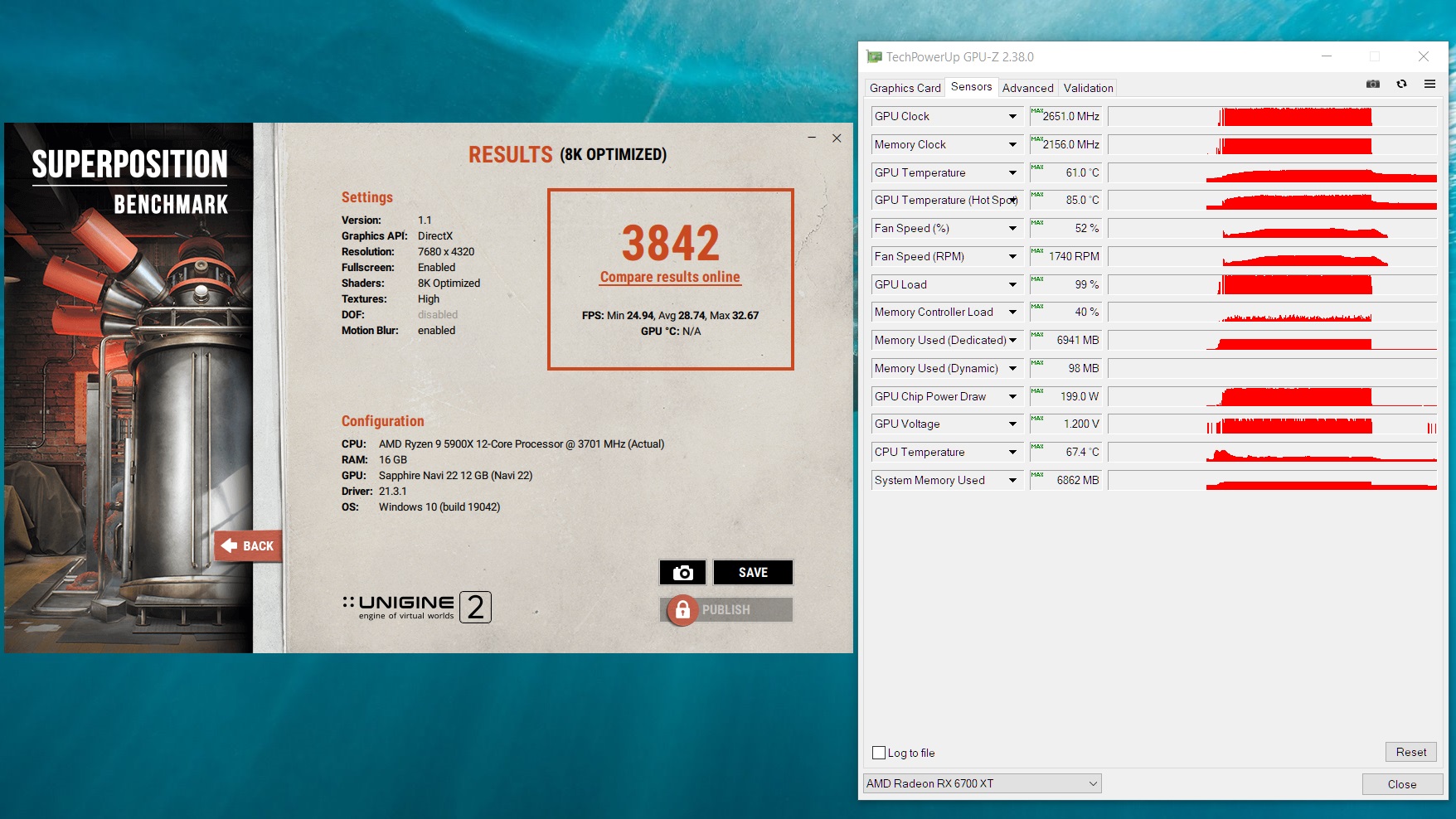Open the GPU Clock sensor dropdown
Screen dimensions: 1456x819
pos(1012,116)
